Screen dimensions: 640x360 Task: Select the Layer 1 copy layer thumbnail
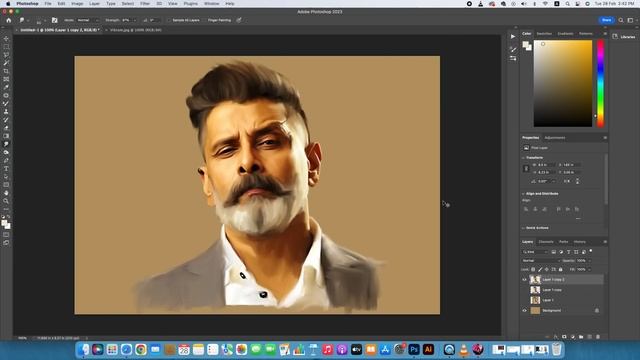[x=535, y=290]
